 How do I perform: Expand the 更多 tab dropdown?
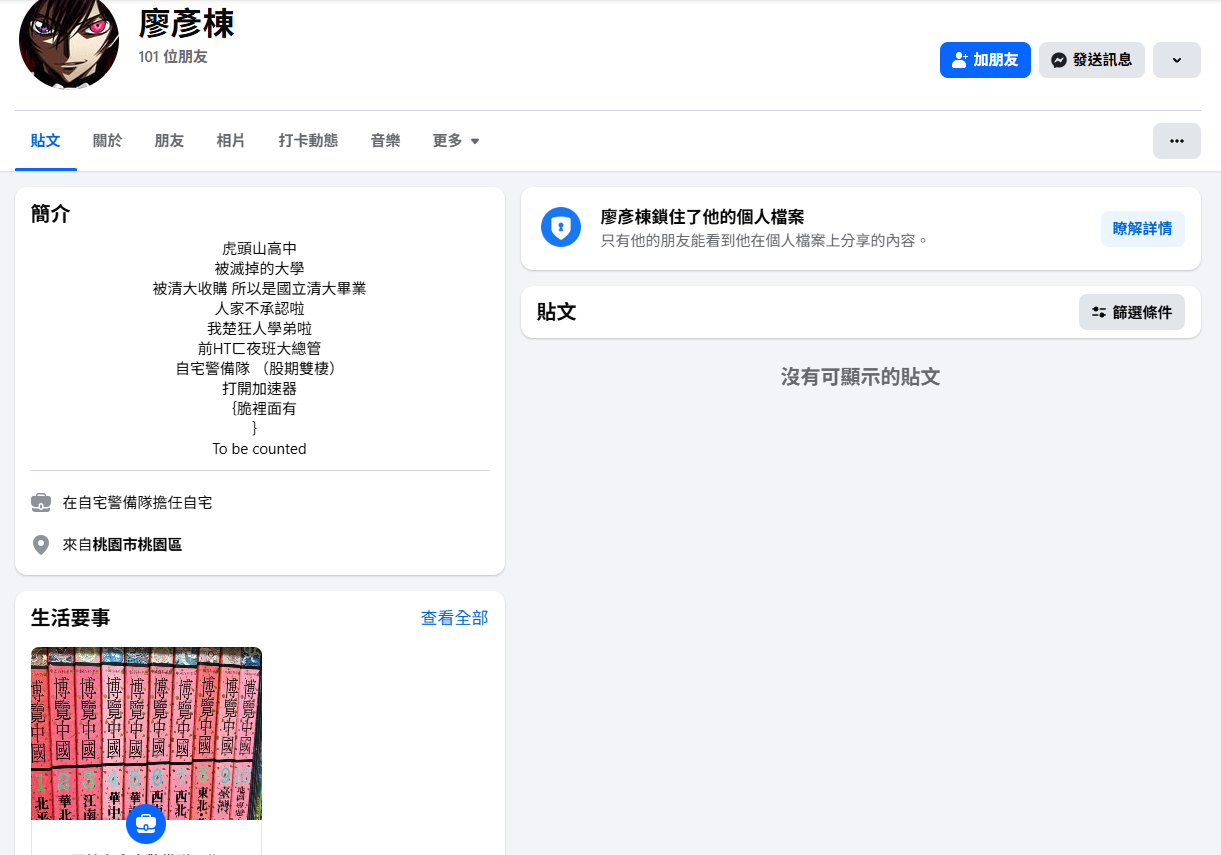click(x=456, y=141)
